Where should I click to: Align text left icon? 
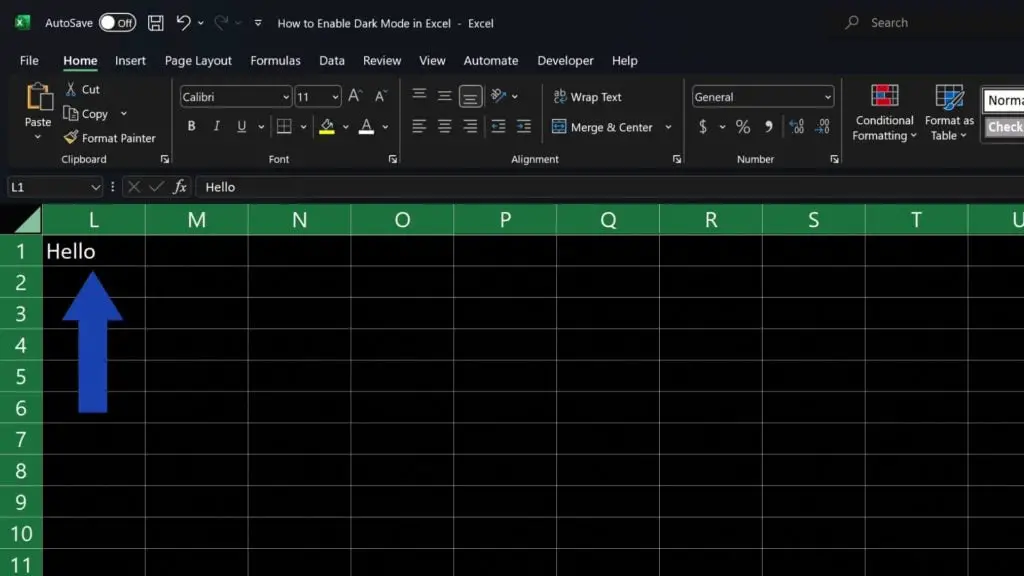pyautogui.click(x=419, y=126)
